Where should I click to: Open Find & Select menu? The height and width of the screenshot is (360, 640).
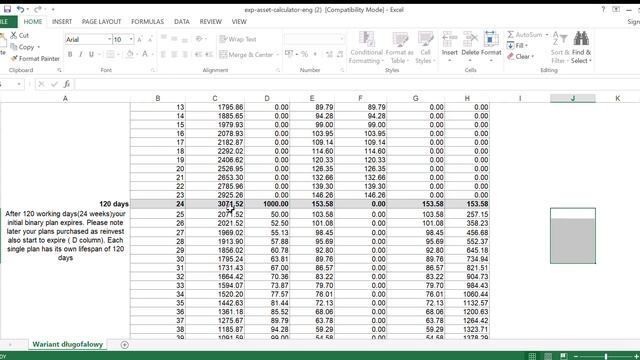click(581, 47)
